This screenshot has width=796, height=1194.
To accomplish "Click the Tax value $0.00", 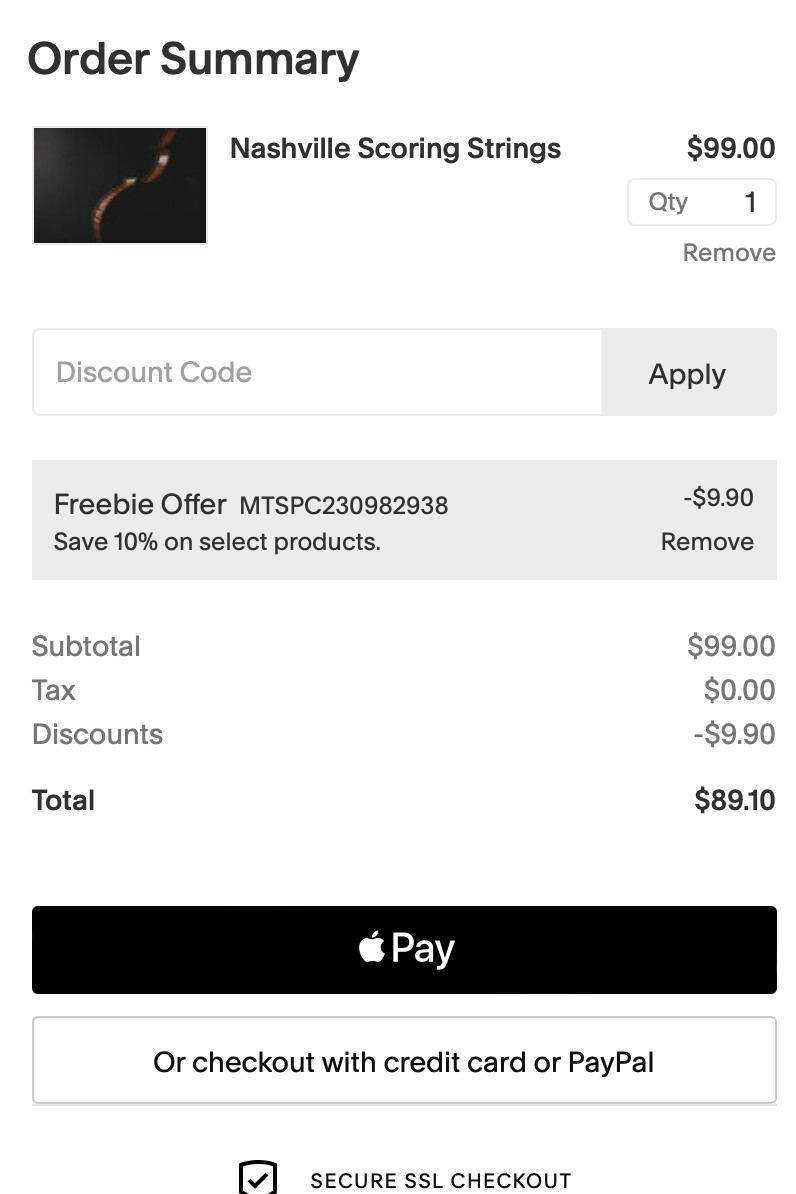I will (x=739, y=690).
